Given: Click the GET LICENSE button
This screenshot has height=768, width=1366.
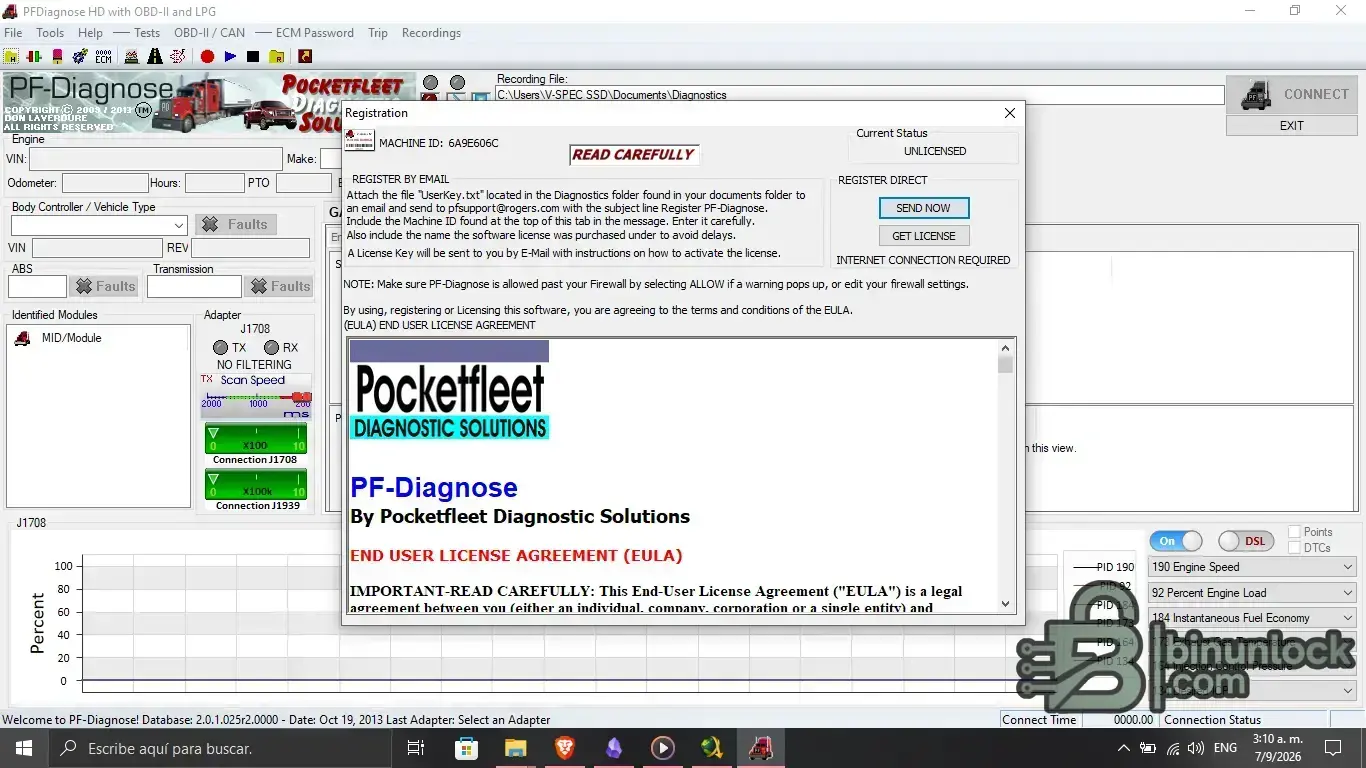Looking at the screenshot, I should tap(924, 236).
